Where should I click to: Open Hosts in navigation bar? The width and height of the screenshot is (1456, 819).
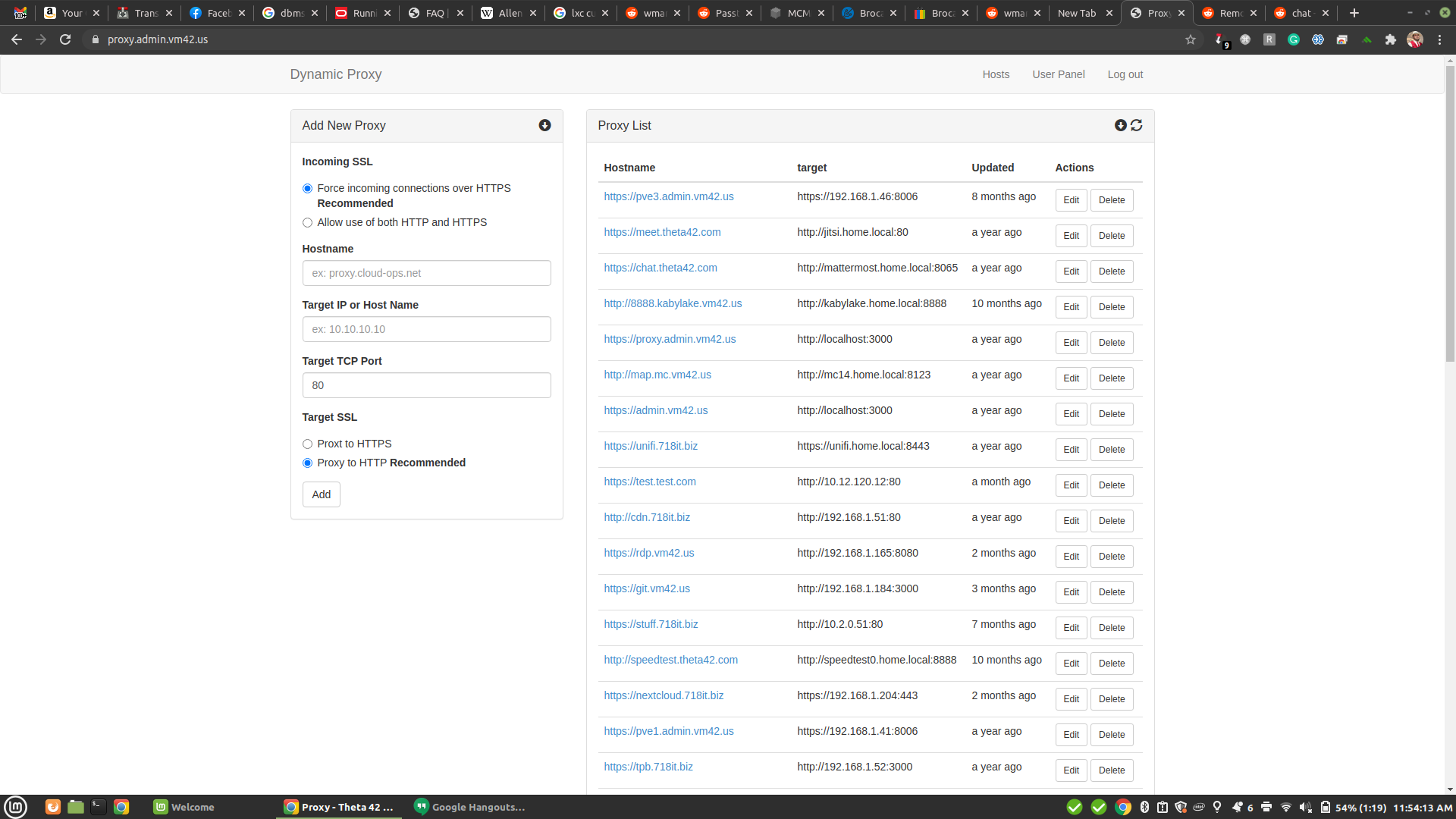pyautogui.click(x=996, y=74)
